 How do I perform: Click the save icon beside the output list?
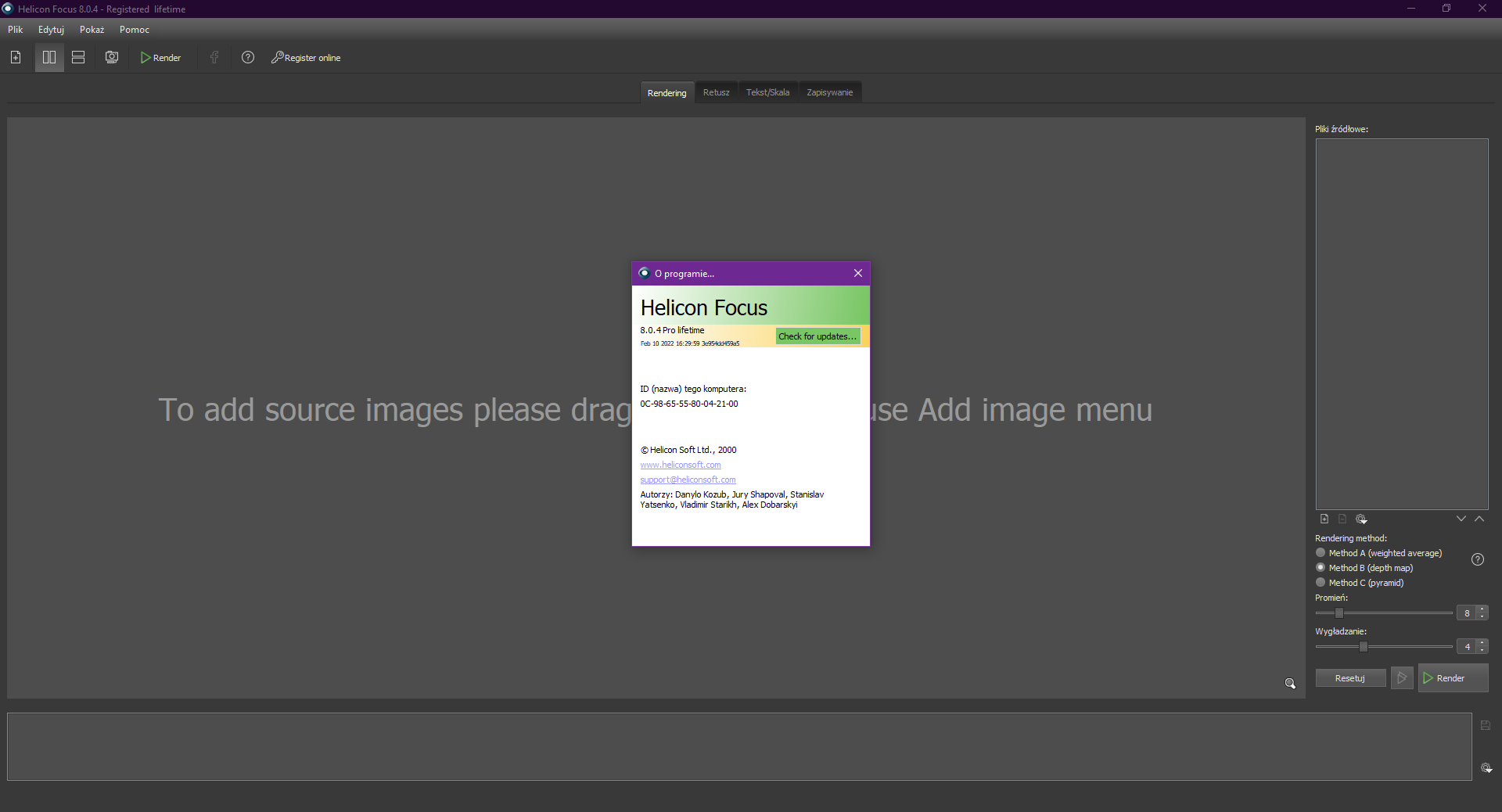click(1486, 726)
